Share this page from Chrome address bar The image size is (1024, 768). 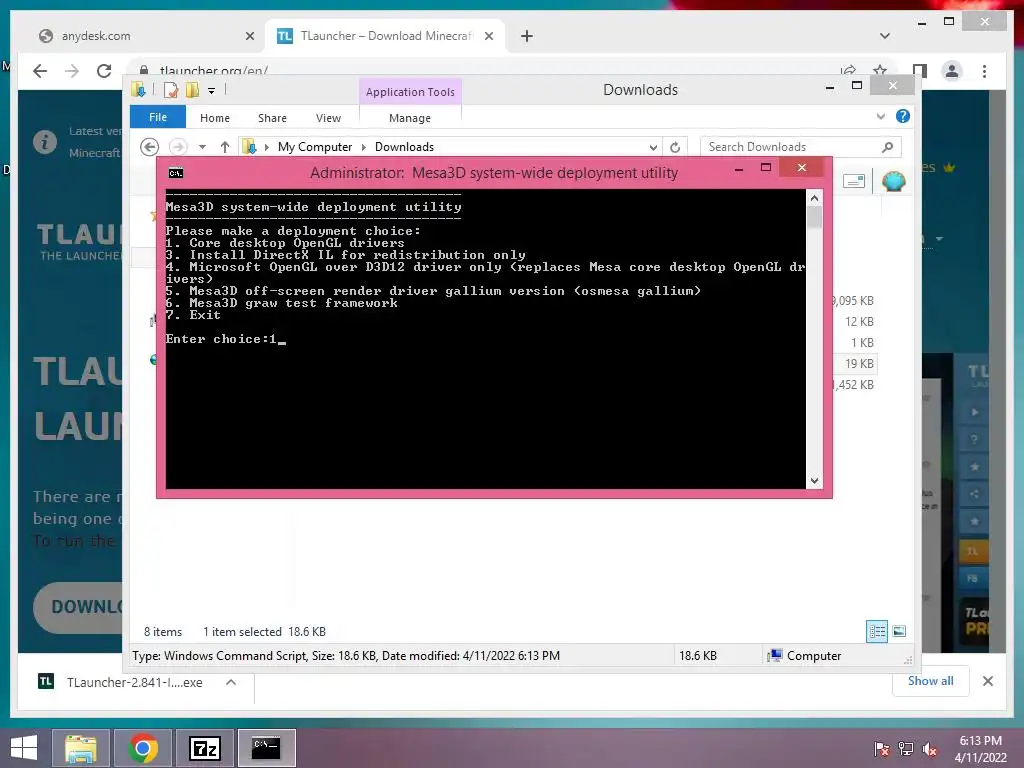click(848, 70)
